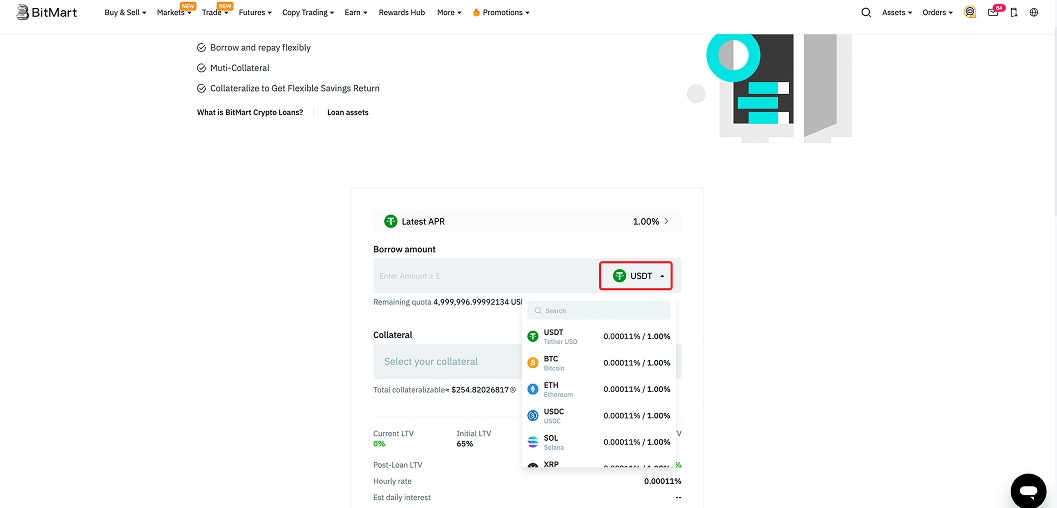Click the USDC coin icon in list
Screen dimensions: 1057x508
(533, 415)
